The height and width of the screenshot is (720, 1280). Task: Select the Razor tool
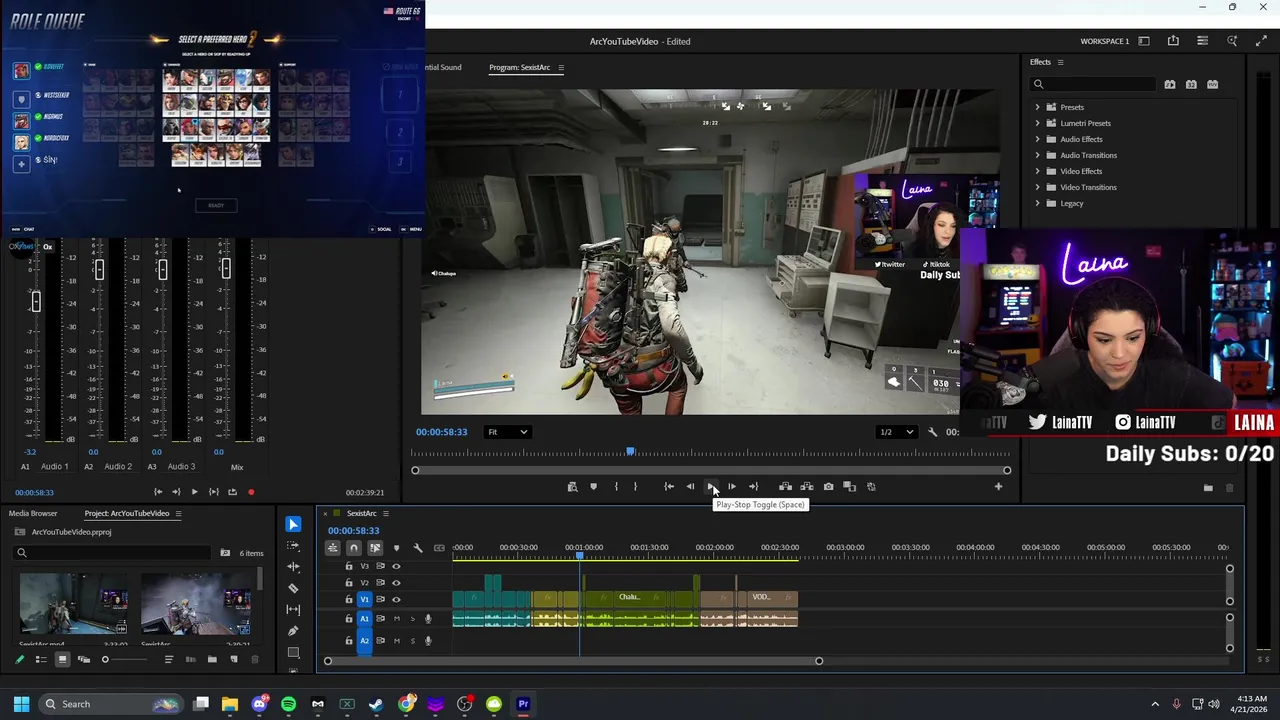click(293, 588)
